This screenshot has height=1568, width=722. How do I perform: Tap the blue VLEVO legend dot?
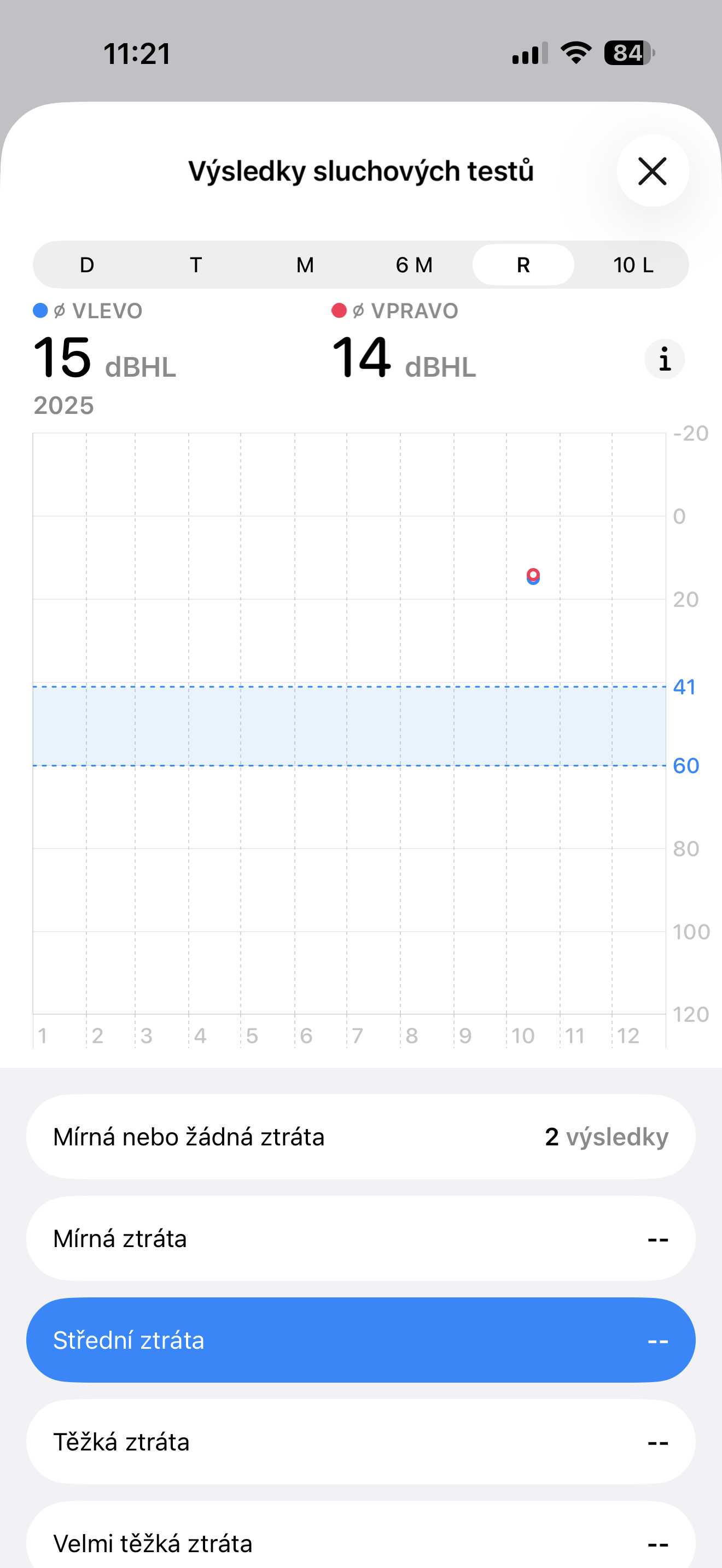[40, 311]
